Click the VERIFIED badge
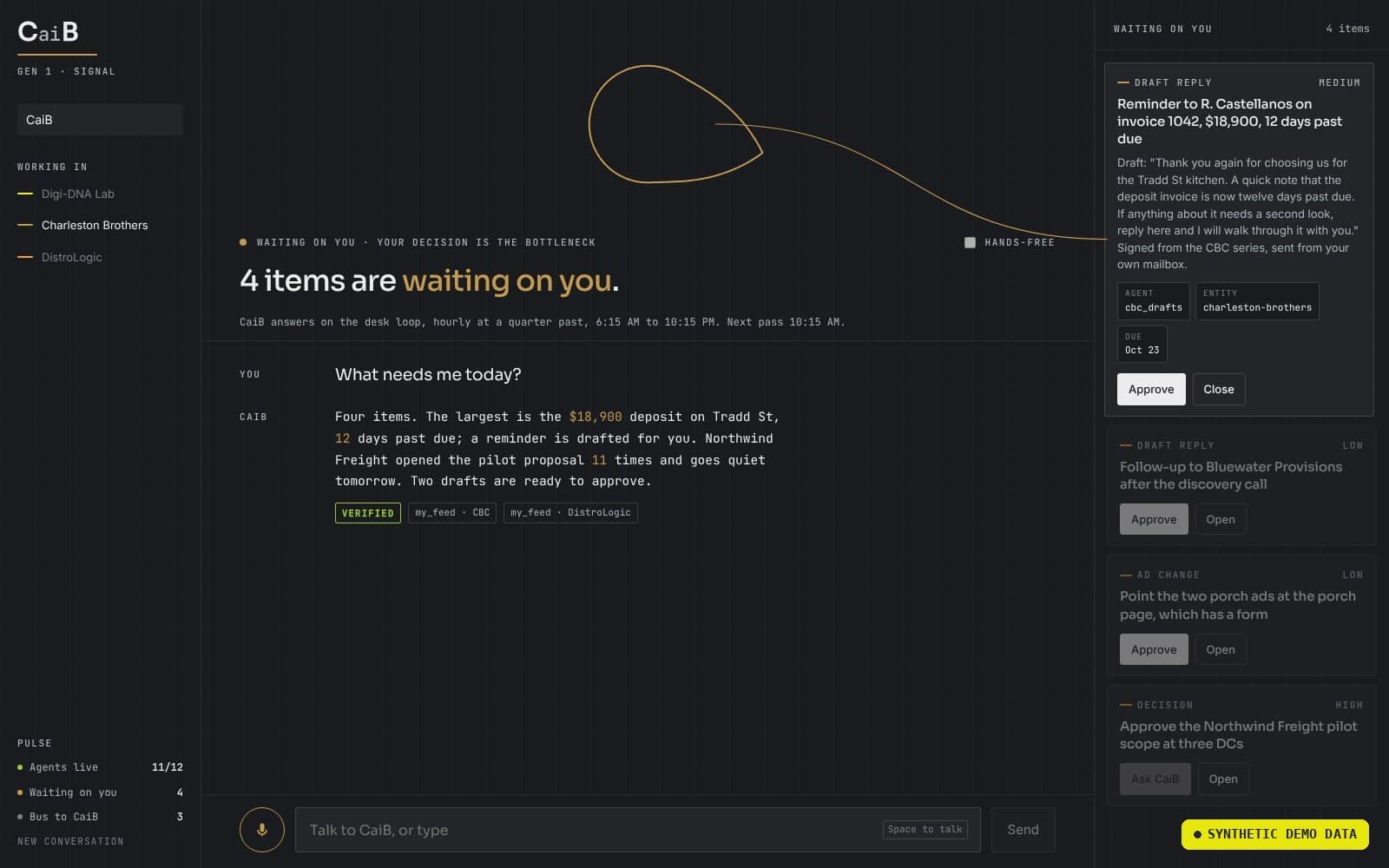This screenshot has width=1389, height=868. tap(367, 513)
